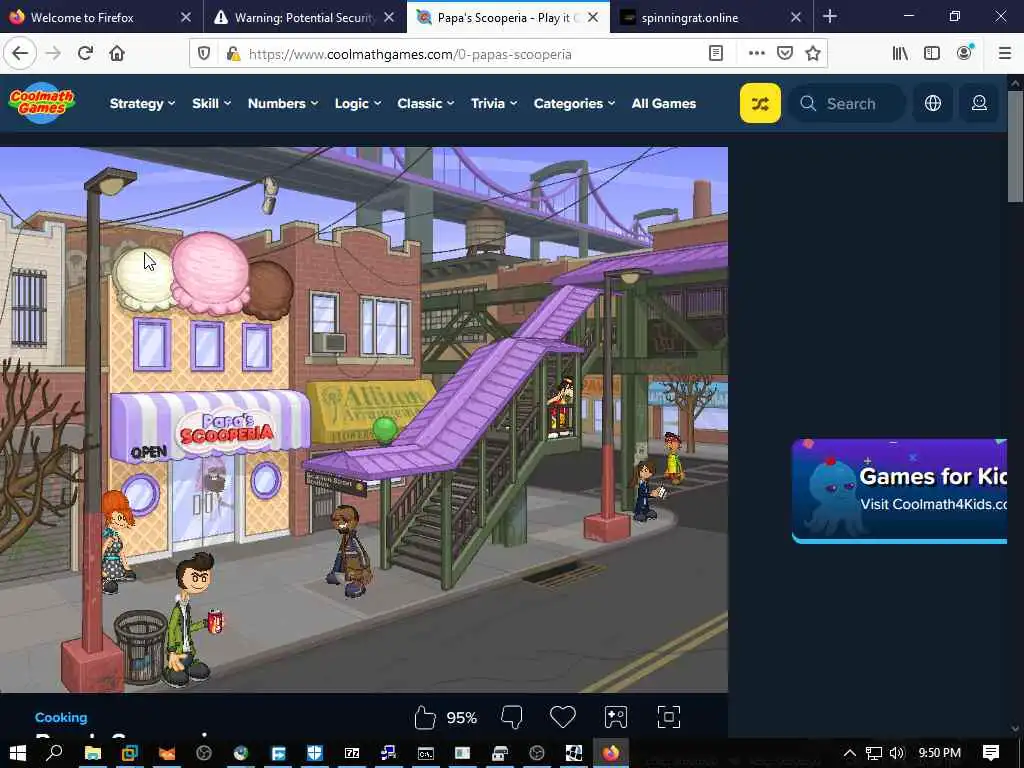This screenshot has width=1024, height=768.
Task: Close the spinningrat.online tab
Action: (x=795, y=18)
